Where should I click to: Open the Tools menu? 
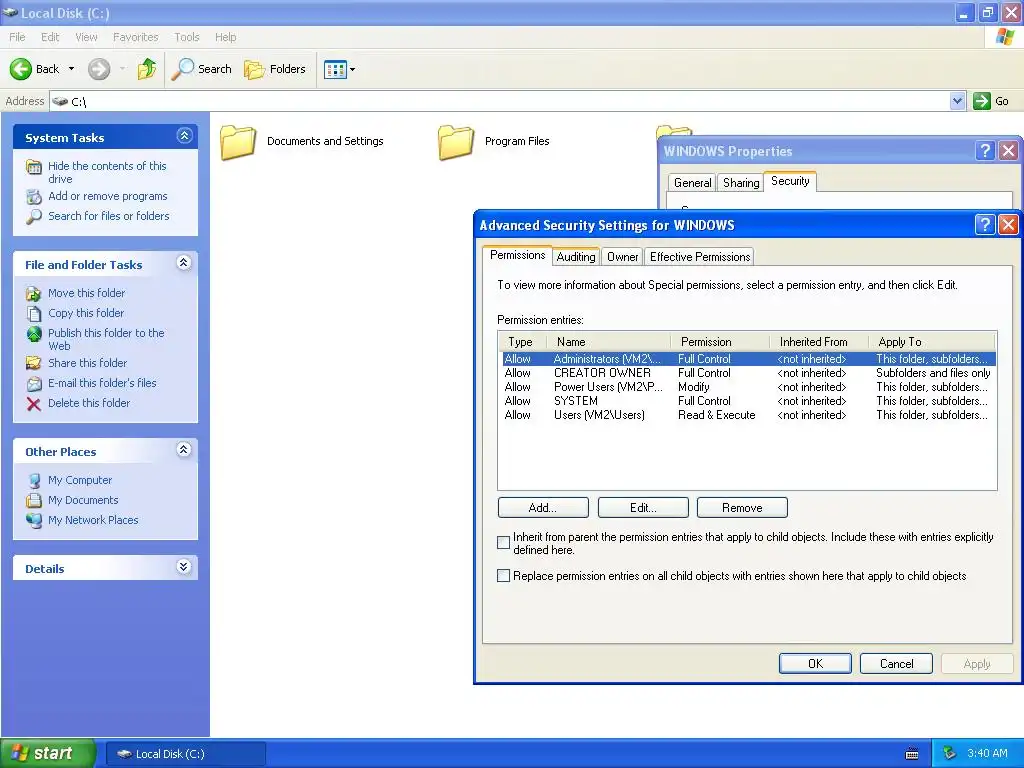click(x=187, y=37)
